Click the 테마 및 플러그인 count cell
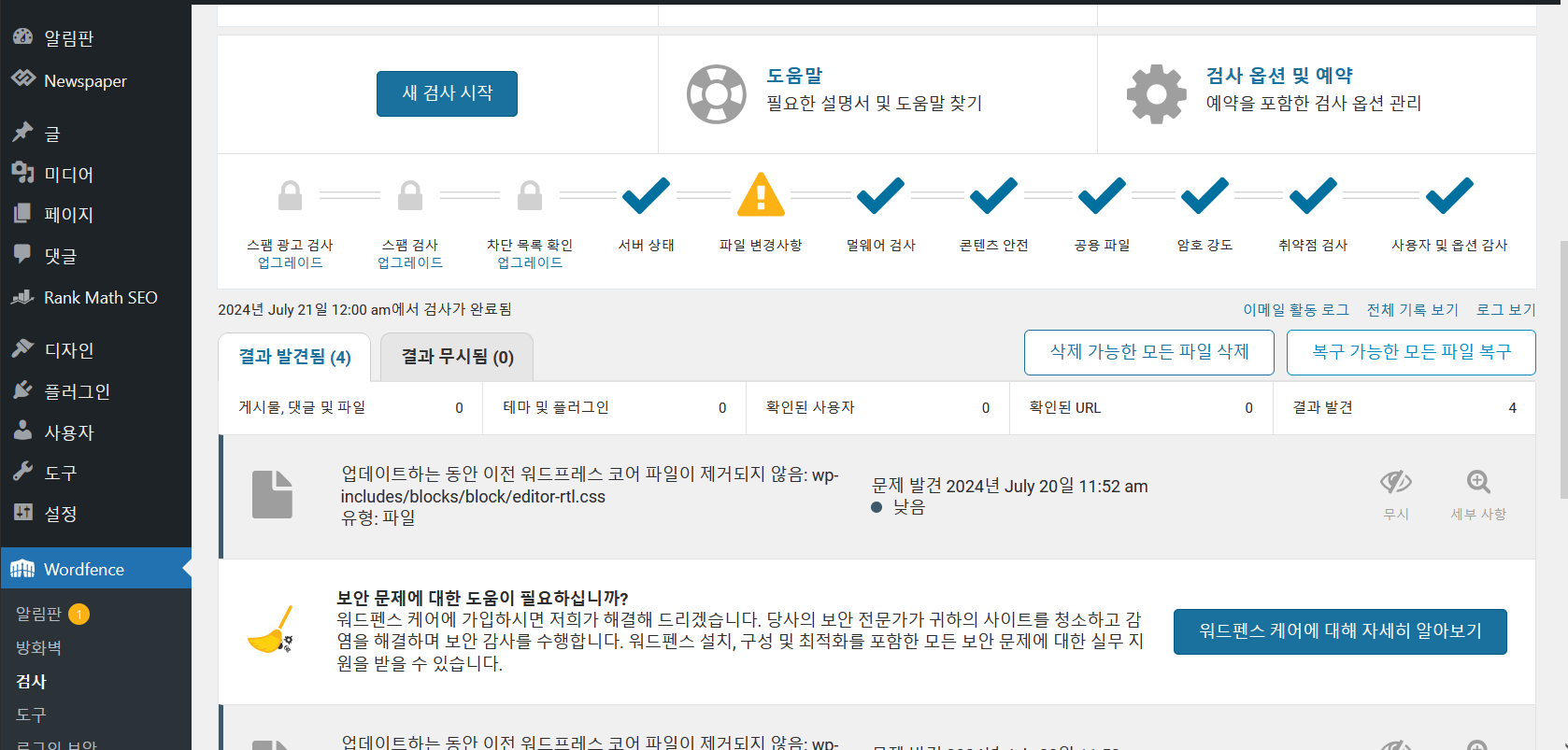1568x750 pixels. 614,407
